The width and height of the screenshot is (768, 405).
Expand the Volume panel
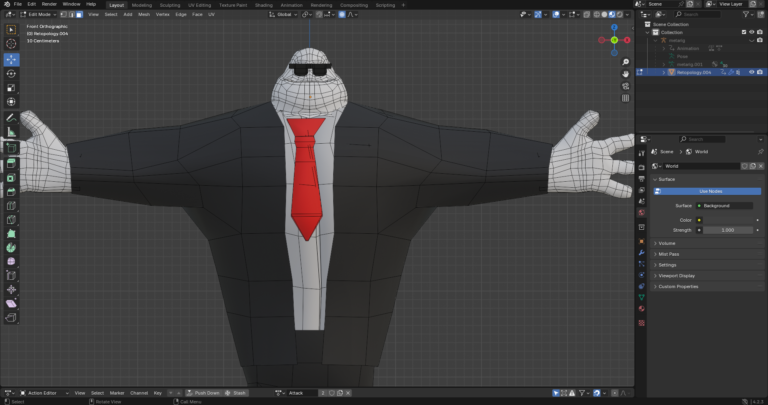pyautogui.click(x=667, y=243)
